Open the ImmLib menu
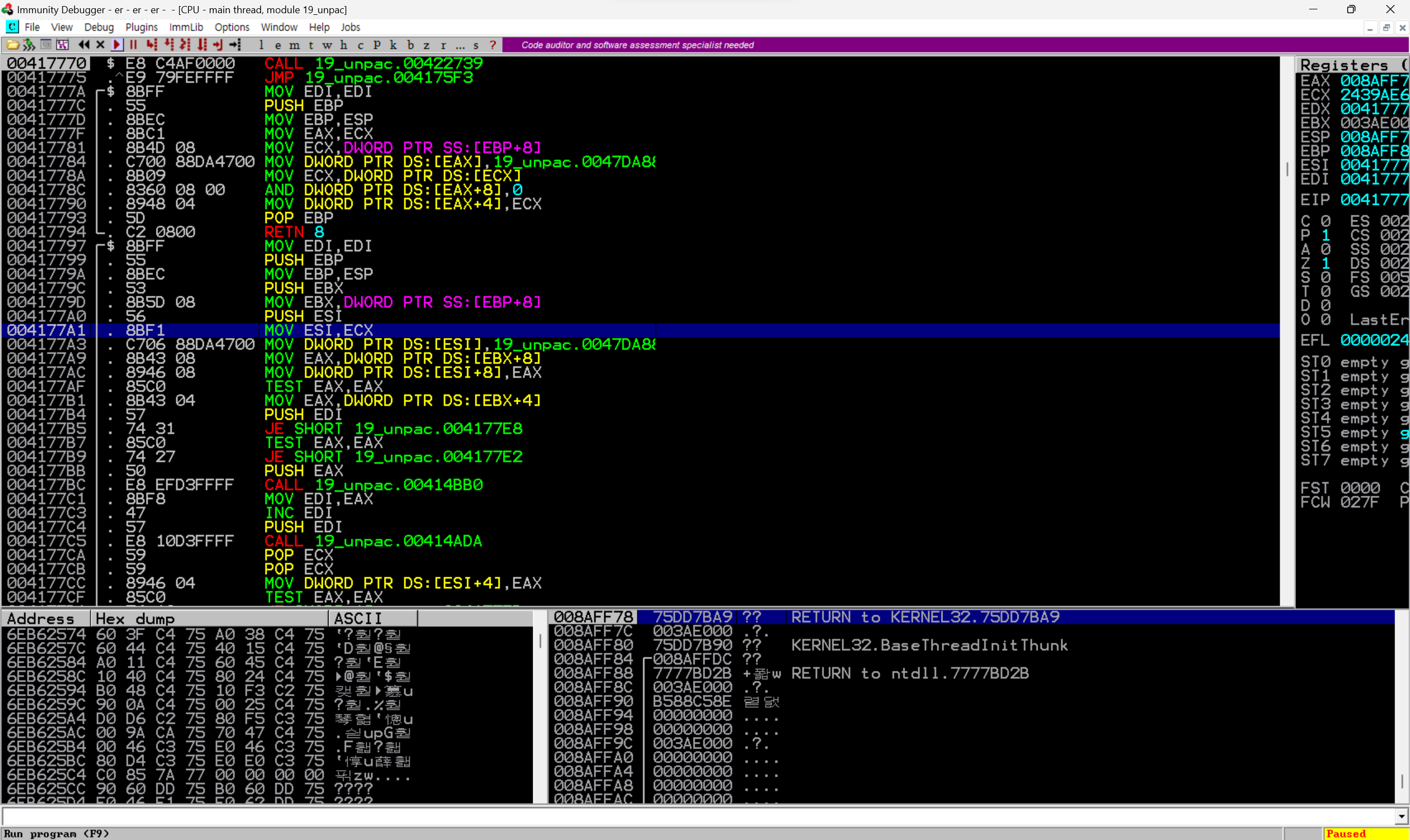The width and height of the screenshot is (1410, 840). click(186, 27)
